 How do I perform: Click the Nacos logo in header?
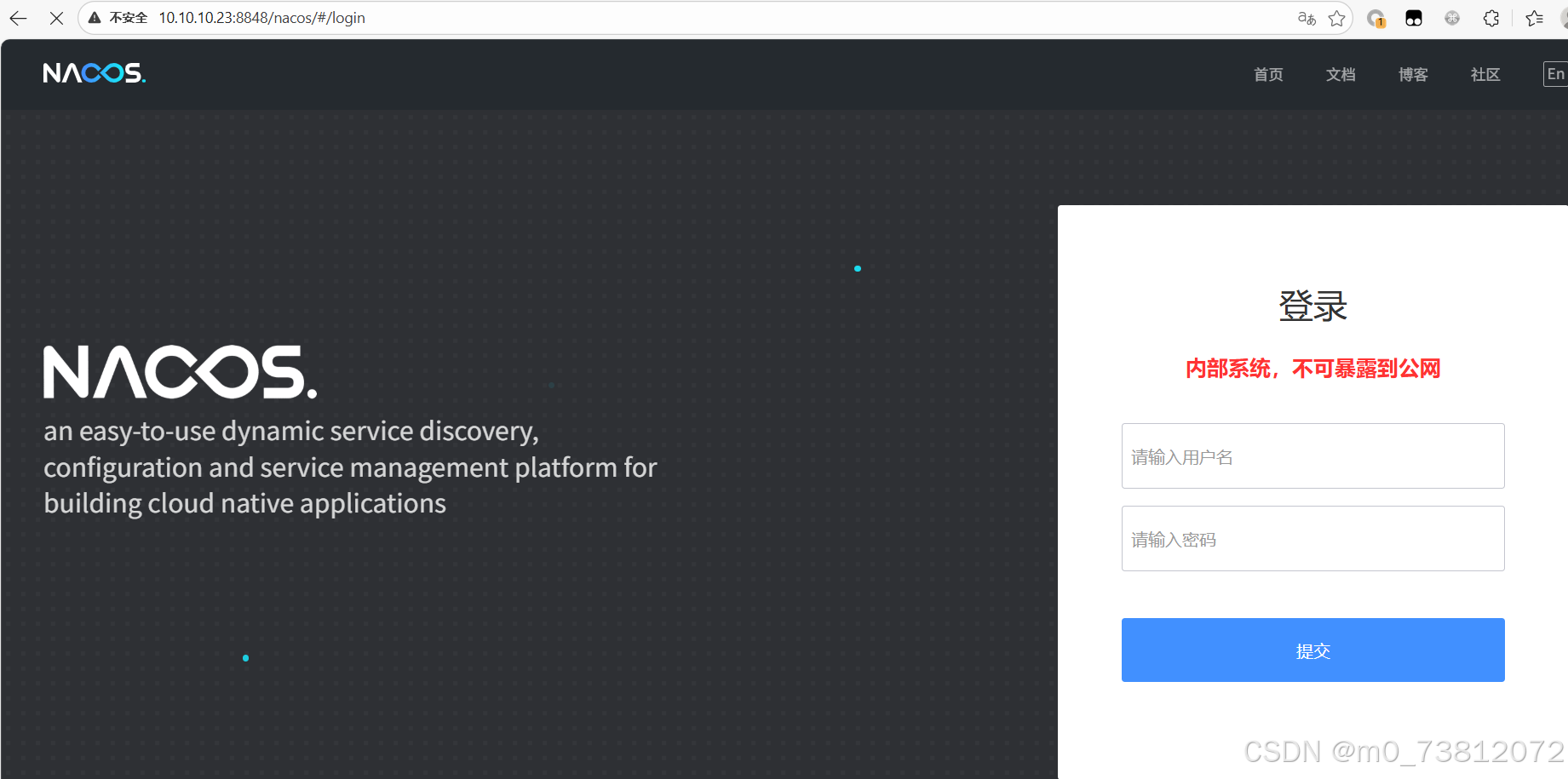tap(95, 73)
